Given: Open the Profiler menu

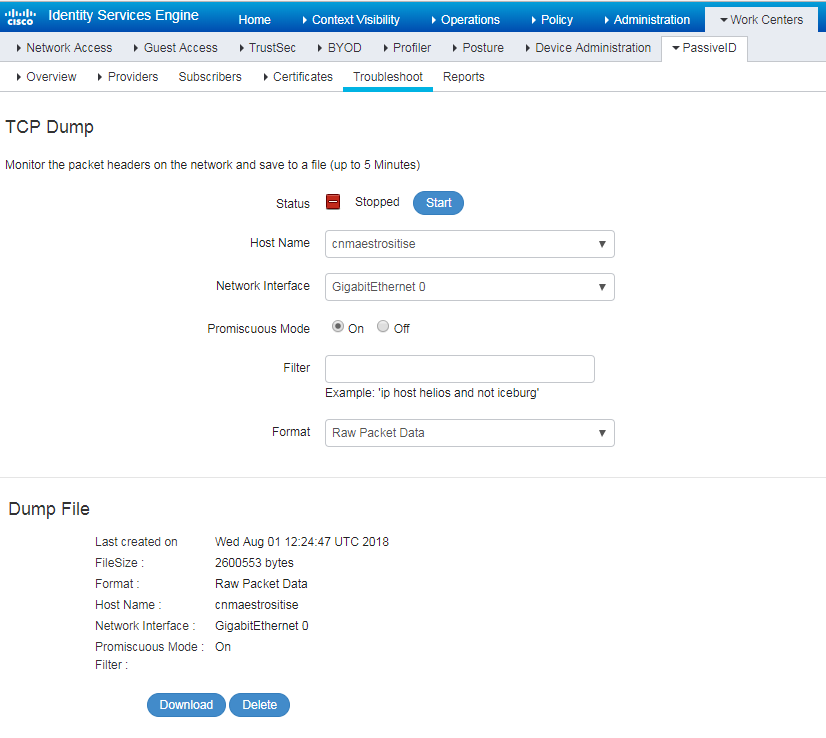Looking at the screenshot, I should coord(407,48).
